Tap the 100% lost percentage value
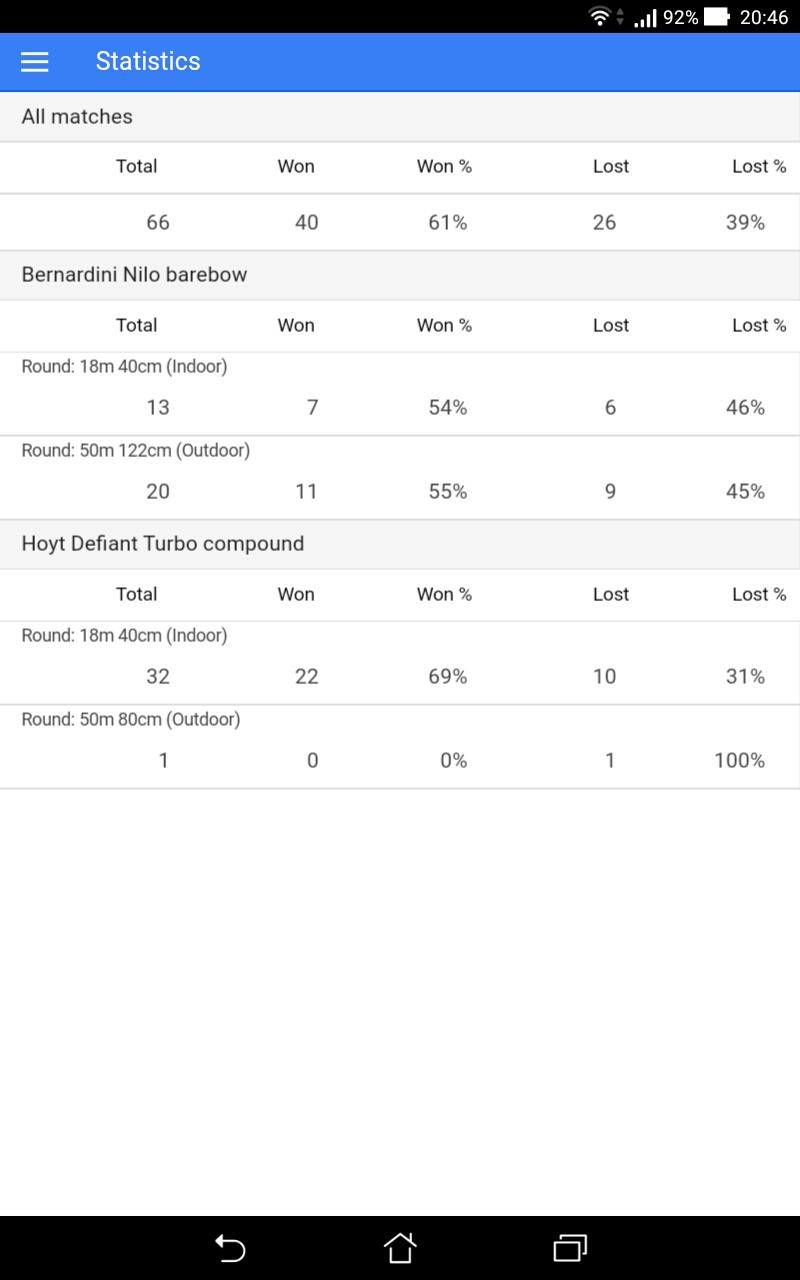Viewport: 800px width, 1280px height. click(740, 761)
